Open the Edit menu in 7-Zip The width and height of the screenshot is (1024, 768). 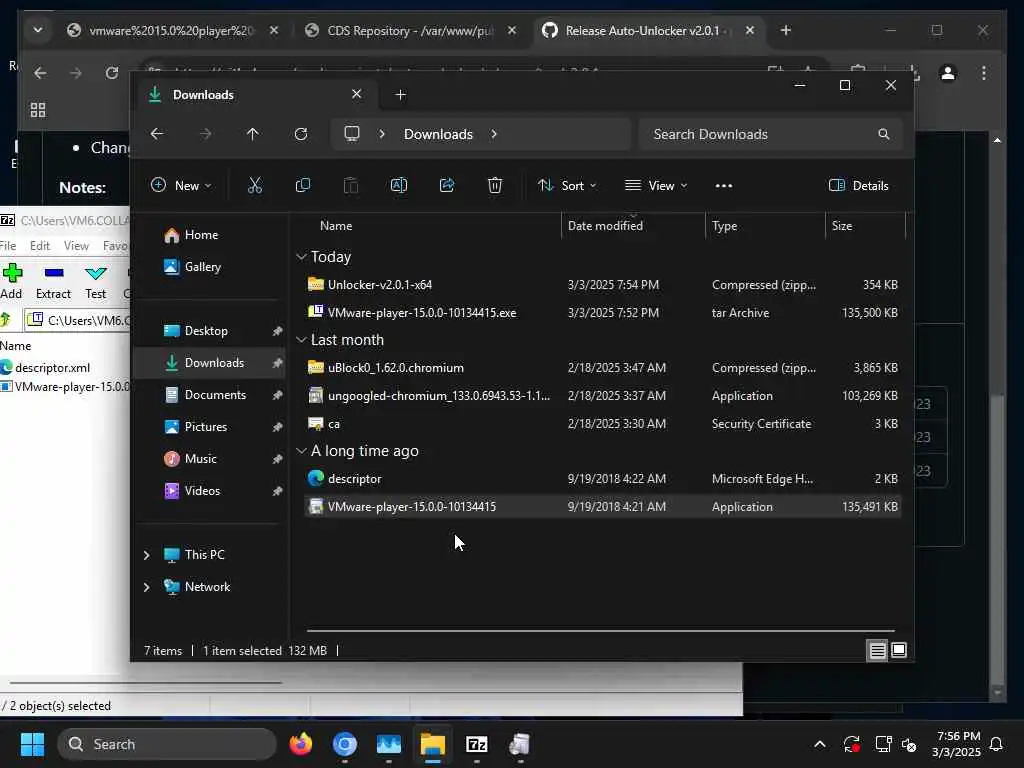tap(39, 246)
